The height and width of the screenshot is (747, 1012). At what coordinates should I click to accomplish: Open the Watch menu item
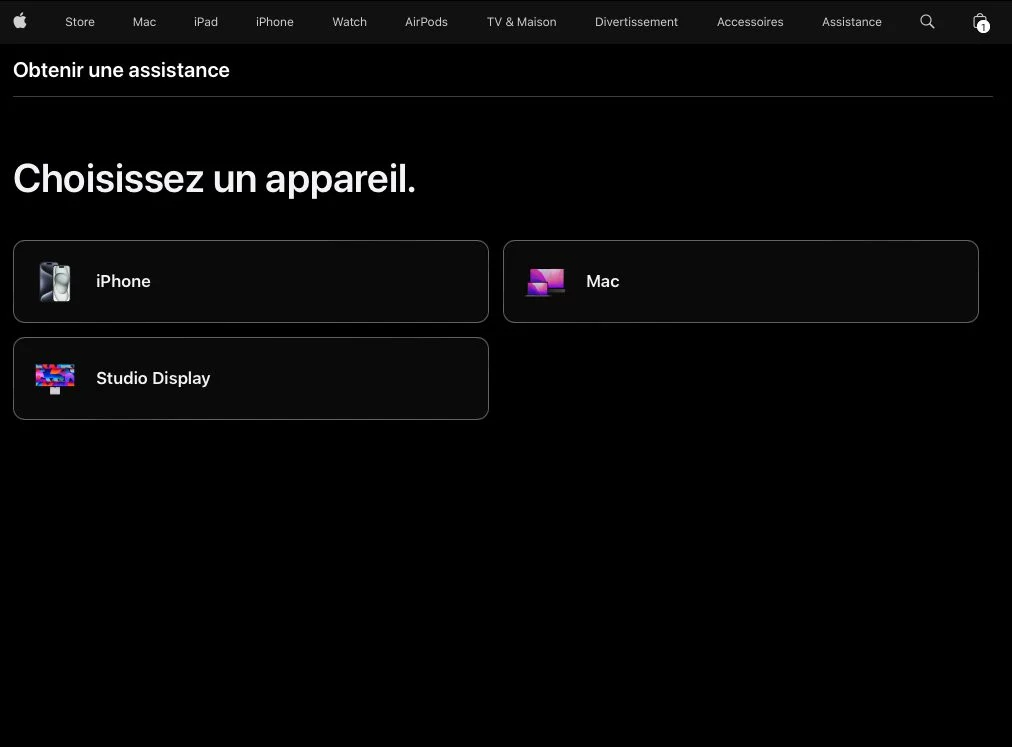350,22
